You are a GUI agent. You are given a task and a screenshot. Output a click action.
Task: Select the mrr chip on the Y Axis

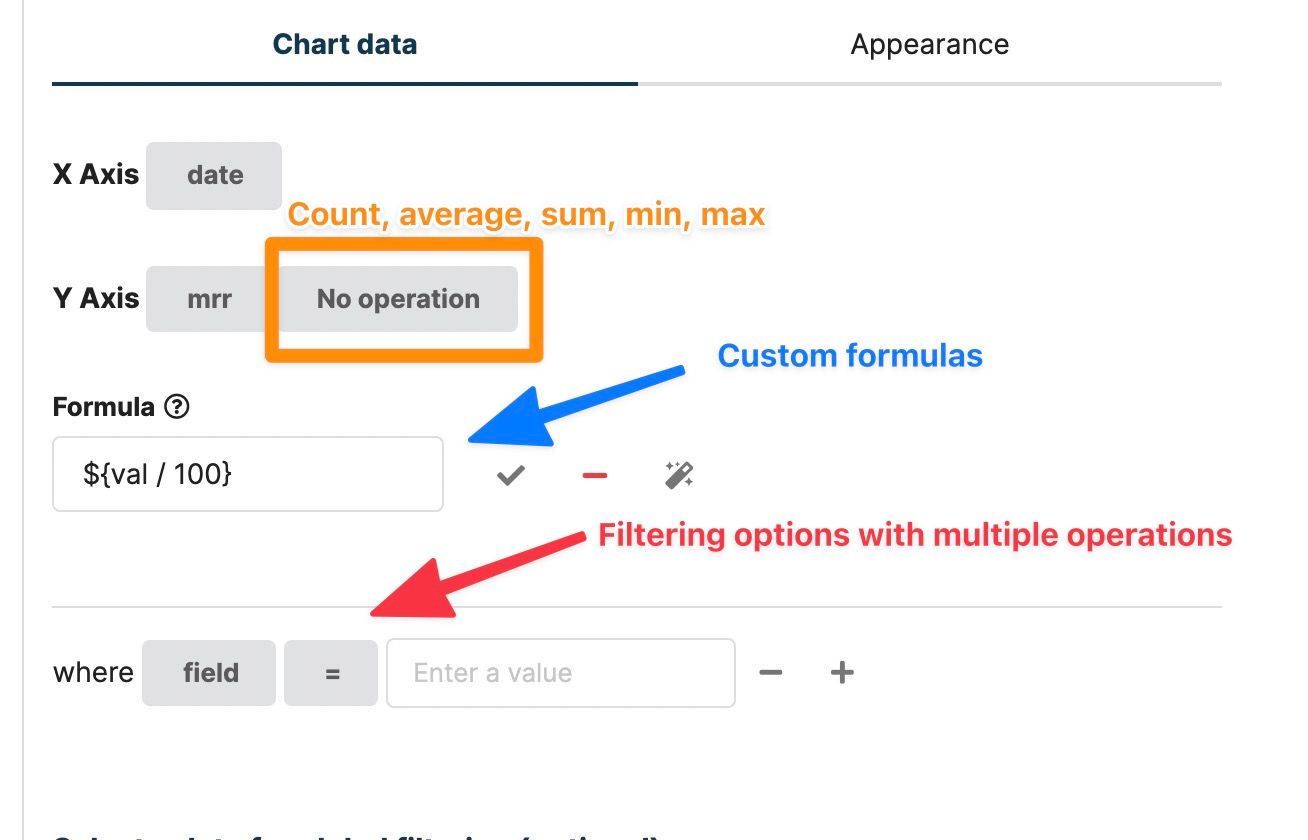(207, 298)
